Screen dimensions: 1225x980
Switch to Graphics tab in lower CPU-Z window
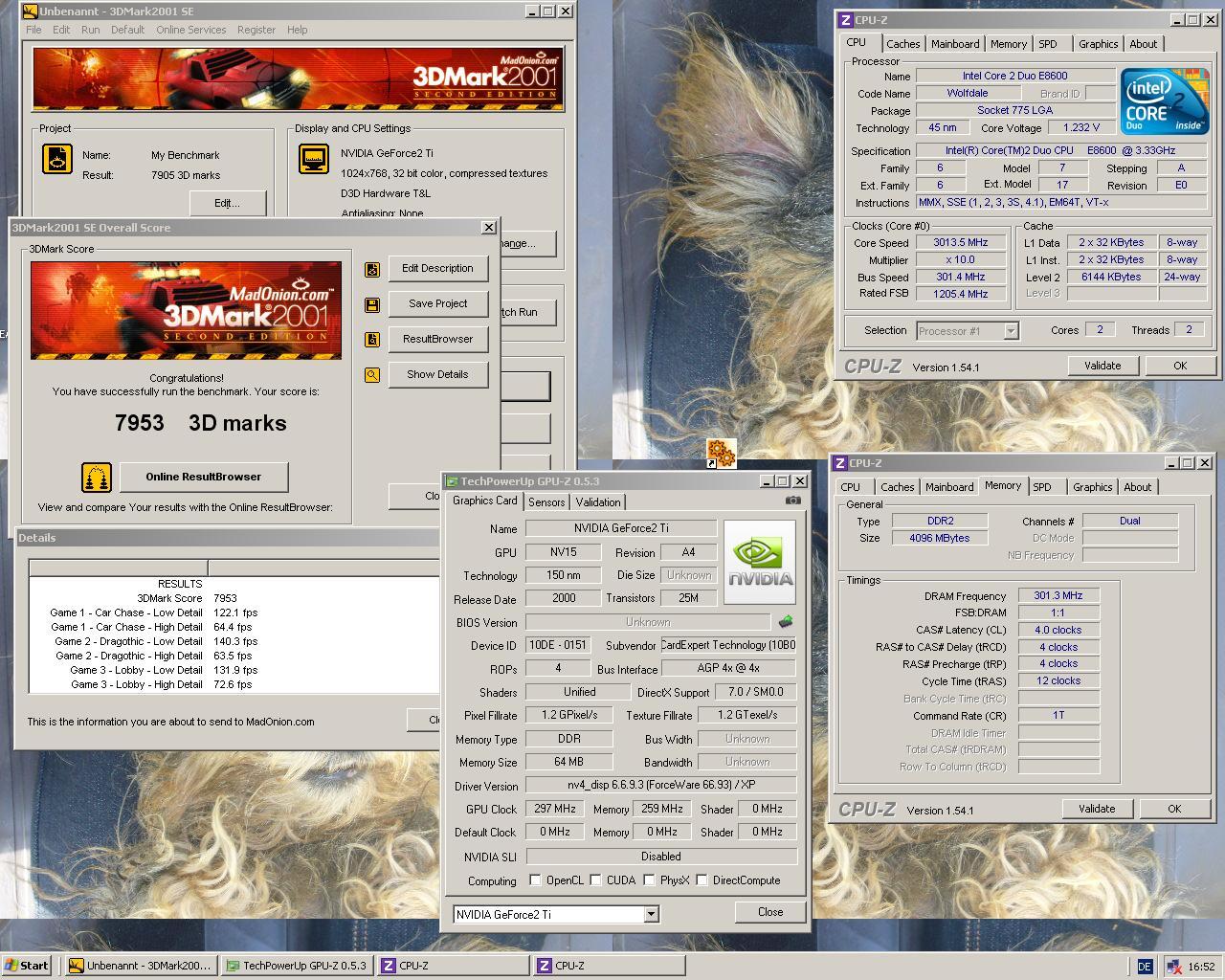1092,487
